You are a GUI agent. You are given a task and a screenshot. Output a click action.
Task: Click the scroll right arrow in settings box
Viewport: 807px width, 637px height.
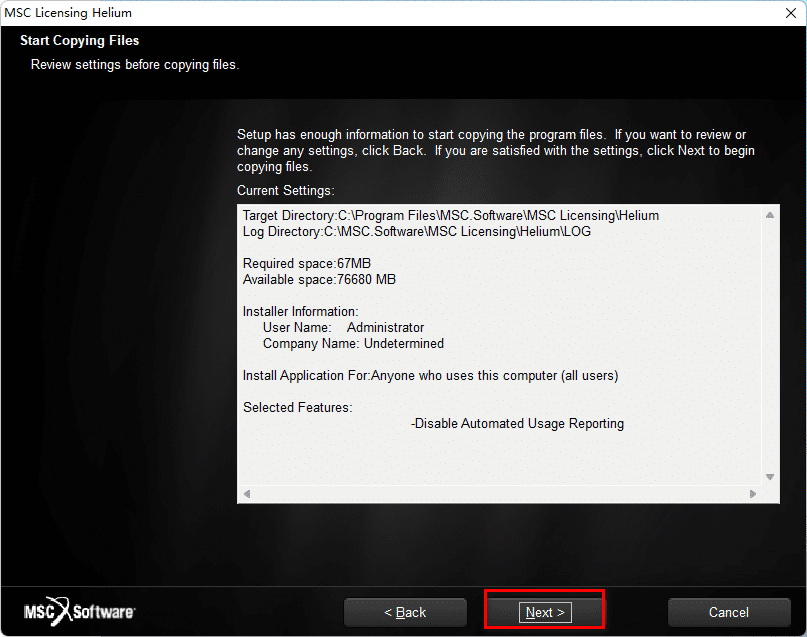coord(754,494)
